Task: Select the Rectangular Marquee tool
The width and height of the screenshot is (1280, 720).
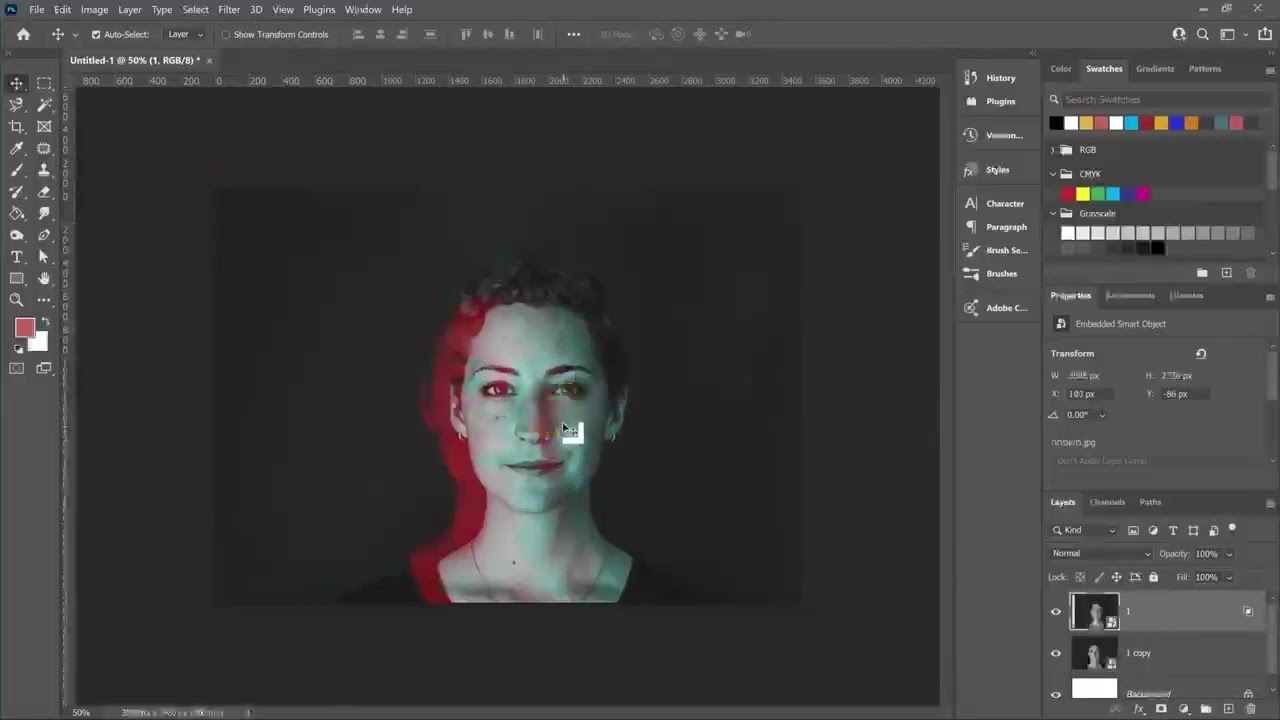Action: pos(44,83)
